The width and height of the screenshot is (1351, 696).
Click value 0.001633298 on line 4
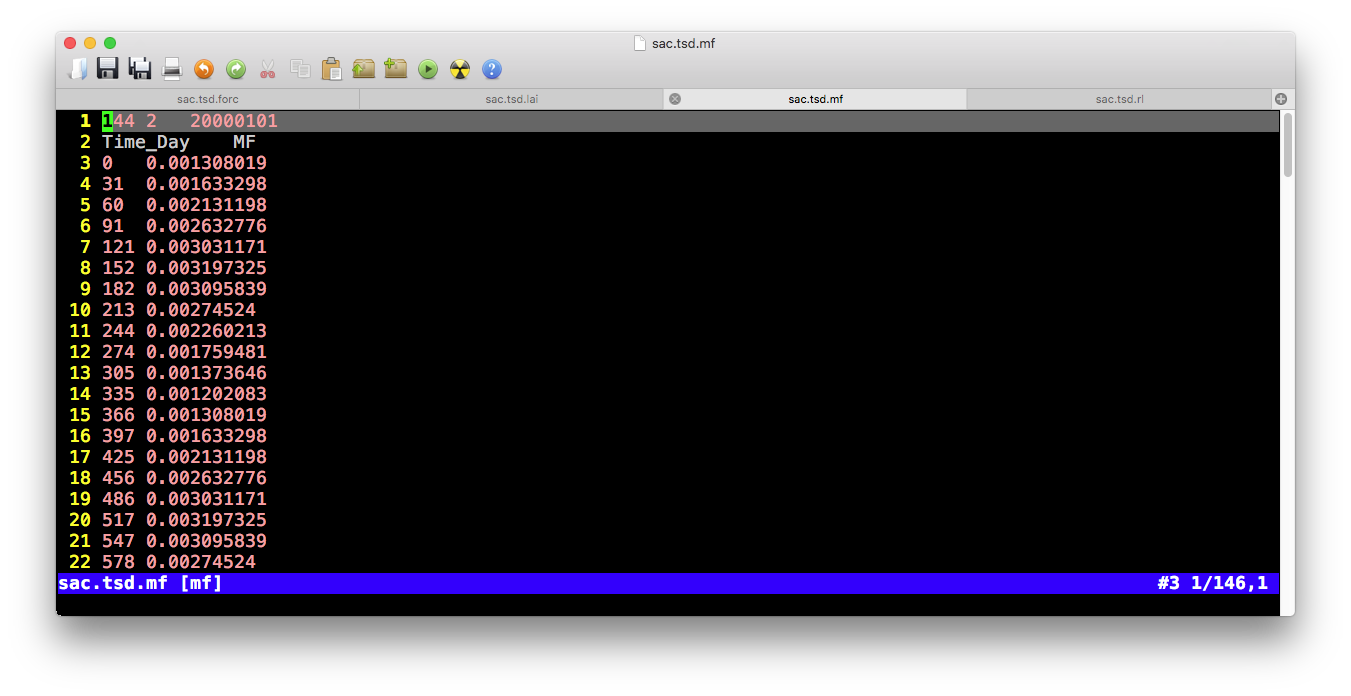tap(206, 184)
